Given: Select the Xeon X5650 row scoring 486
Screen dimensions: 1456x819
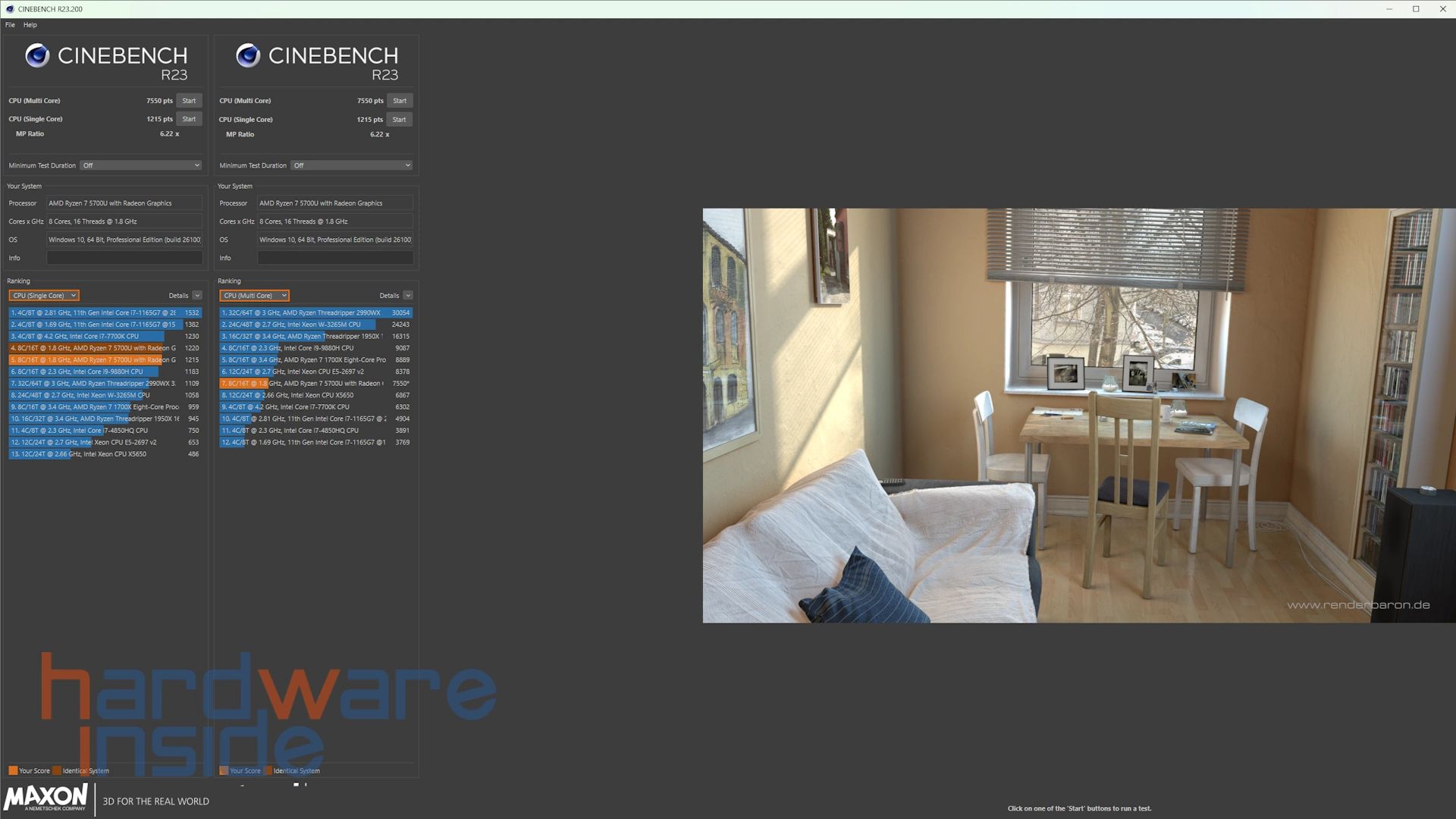Looking at the screenshot, I should [105, 454].
